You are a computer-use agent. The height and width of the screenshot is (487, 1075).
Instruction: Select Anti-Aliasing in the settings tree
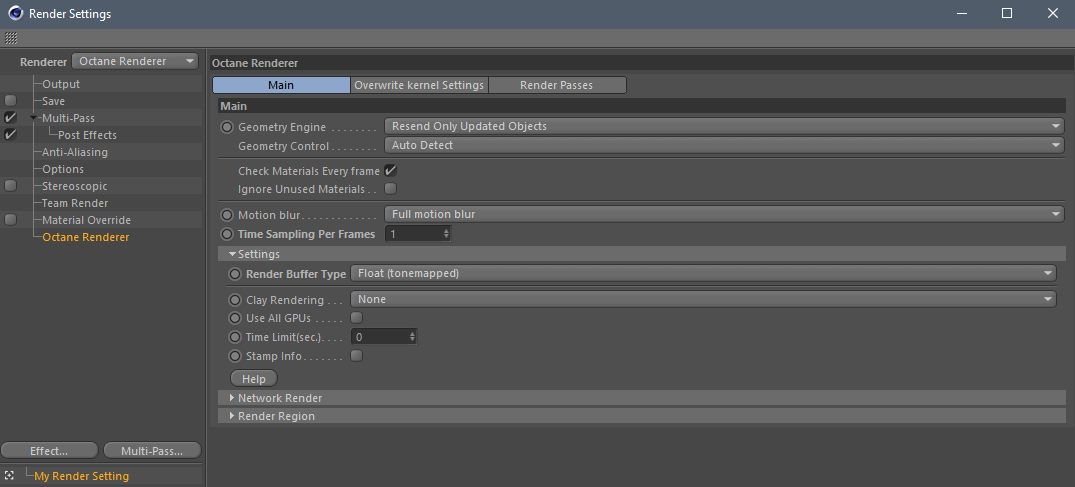click(75, 152)
